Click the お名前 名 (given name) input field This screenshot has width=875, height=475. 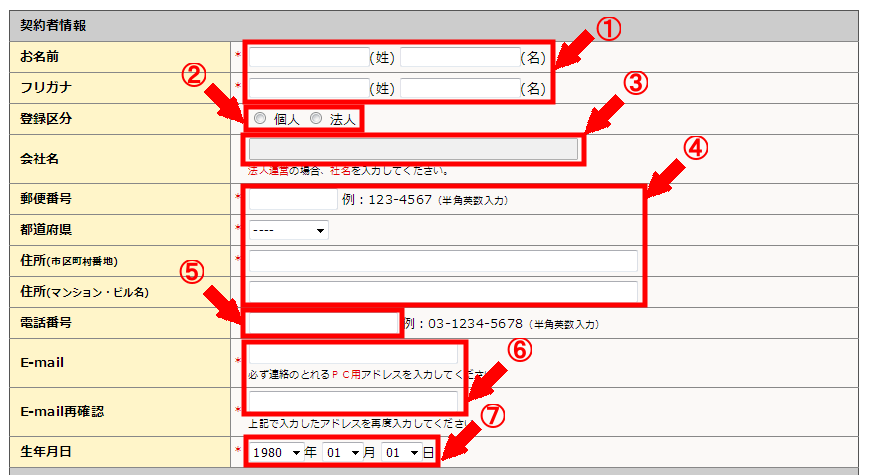click(460, 57)
